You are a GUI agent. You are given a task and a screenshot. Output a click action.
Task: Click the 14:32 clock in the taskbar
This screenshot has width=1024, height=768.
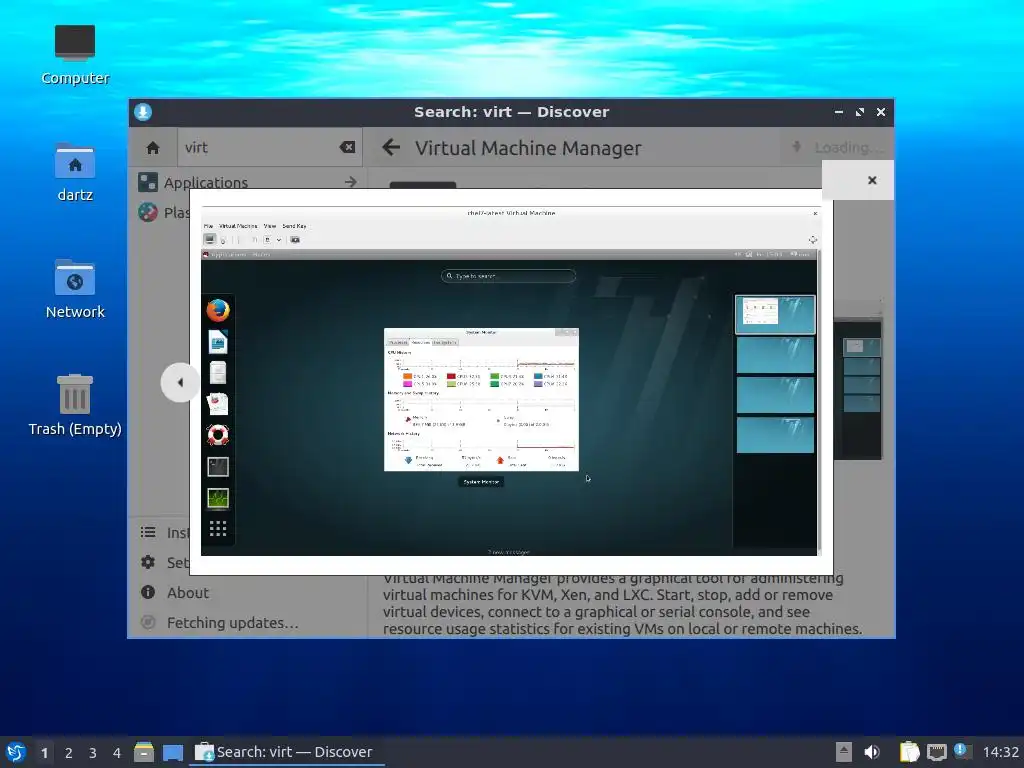[x=1000, y=752]
